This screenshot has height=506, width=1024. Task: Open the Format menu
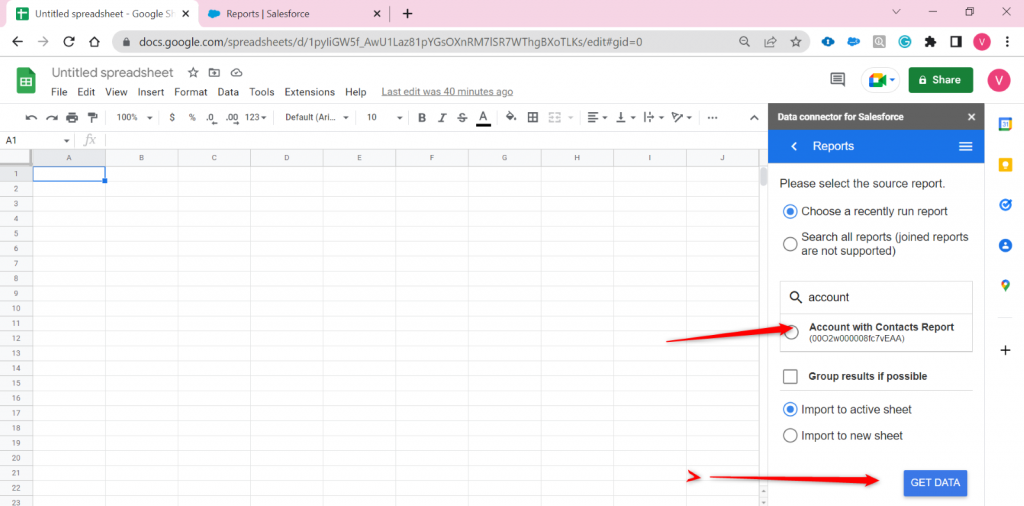pyautogui.click(x=191, y=92)
